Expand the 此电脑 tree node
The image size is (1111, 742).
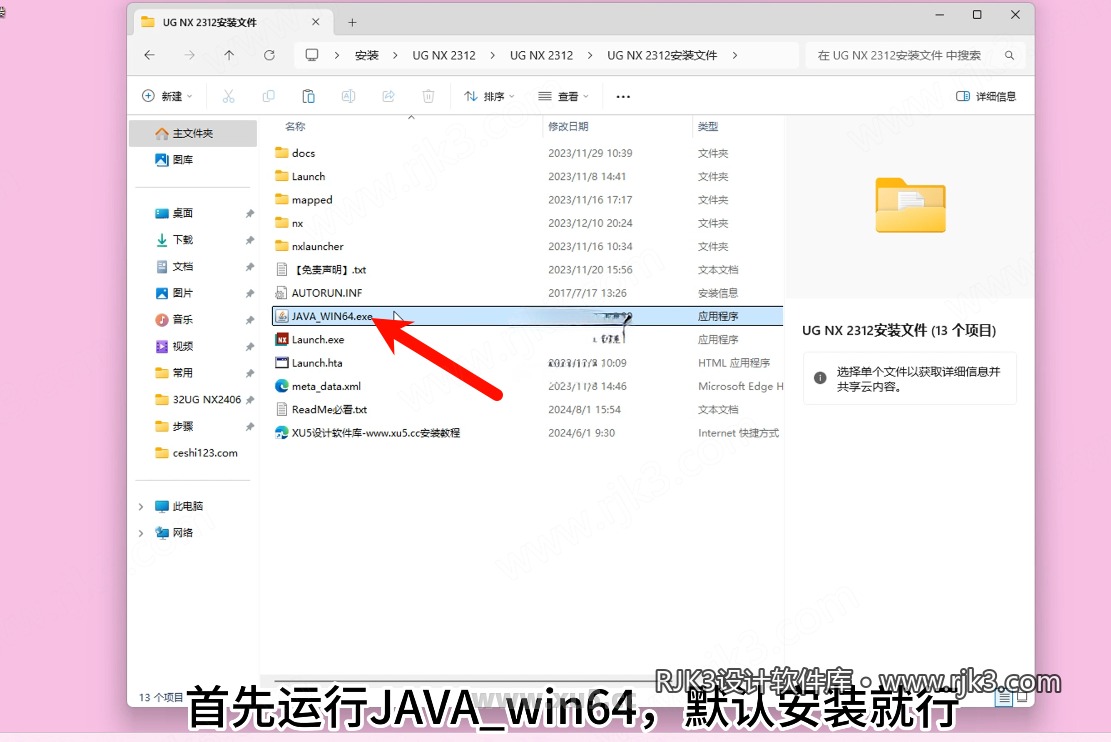coord(140,506)
